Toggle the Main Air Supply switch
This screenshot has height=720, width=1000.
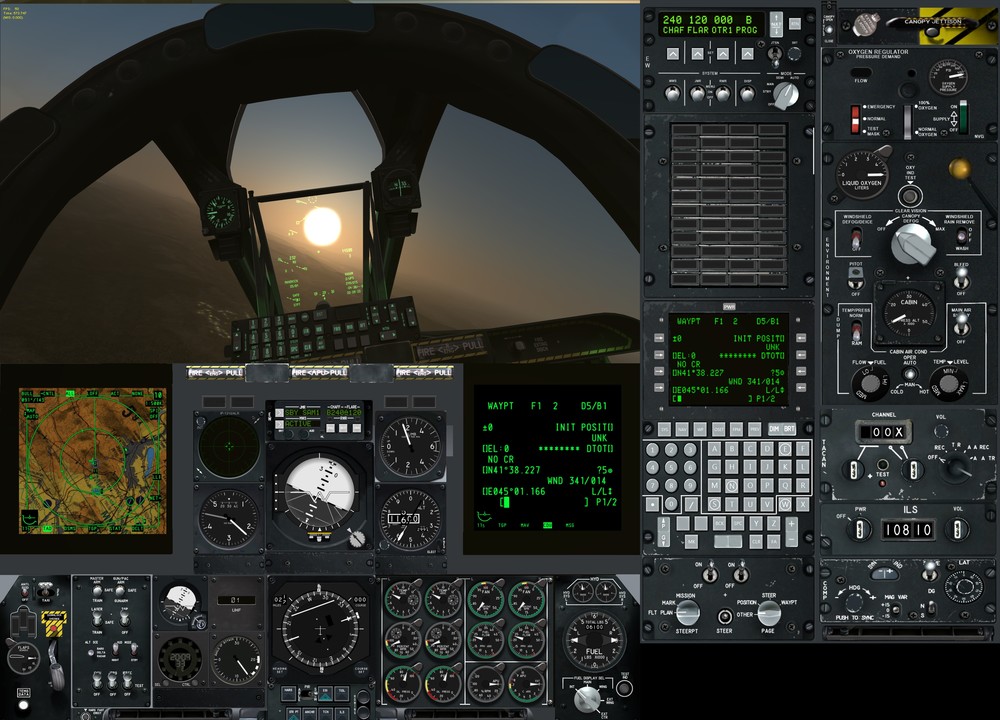pos(962,325)
